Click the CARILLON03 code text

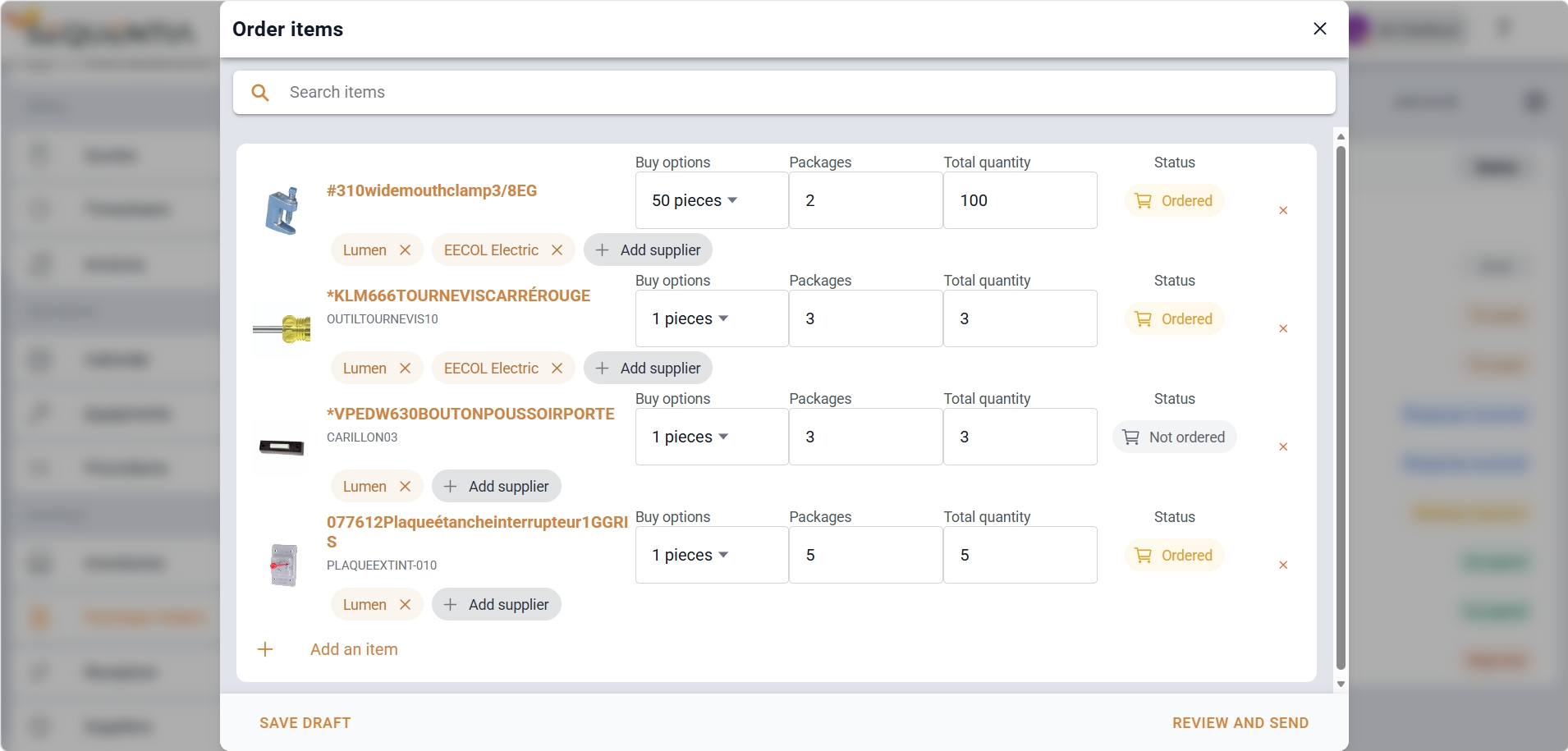point(362,437)
